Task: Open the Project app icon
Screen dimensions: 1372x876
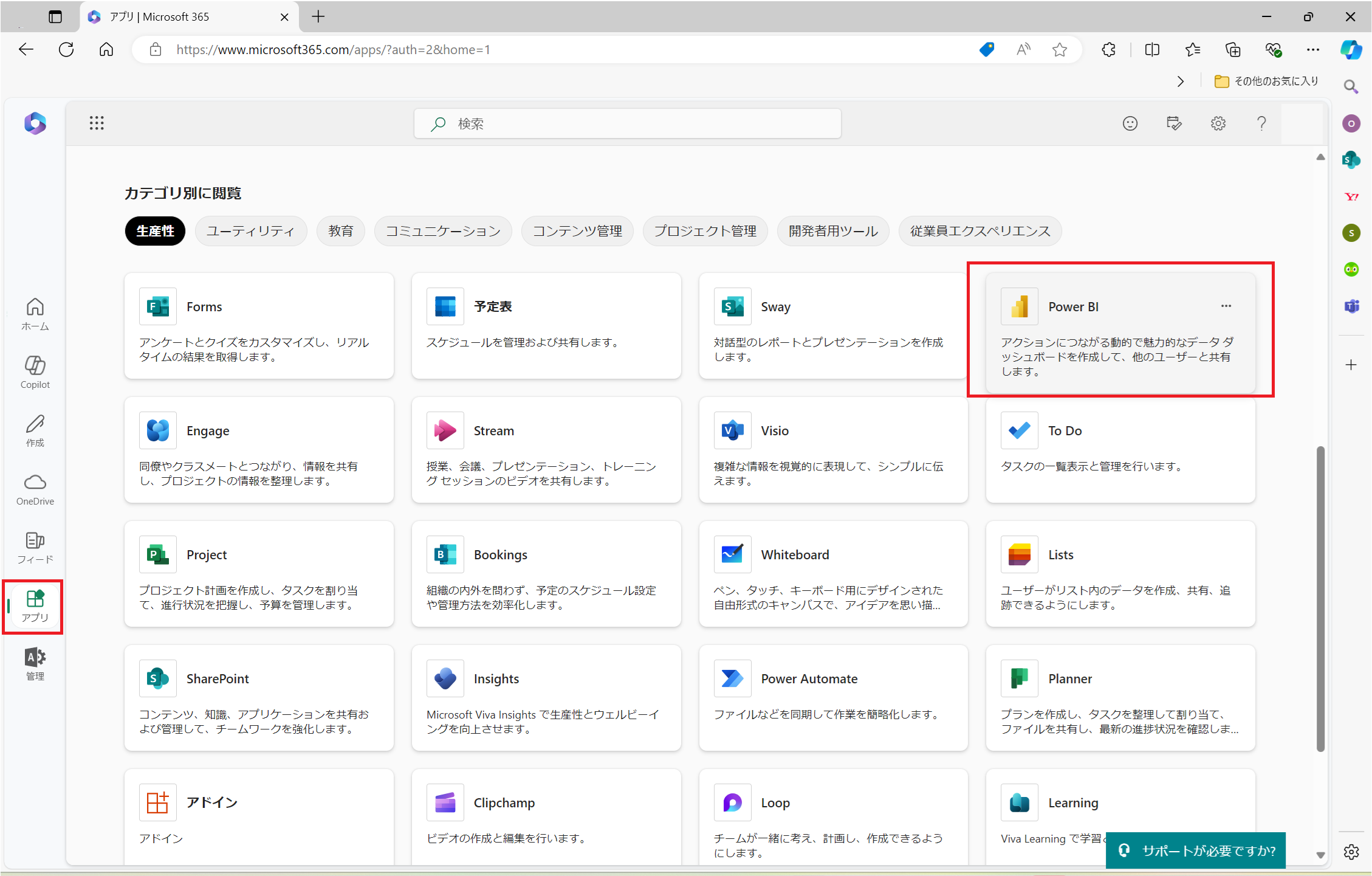Action: pyautogui.click(x=158, y=554)
